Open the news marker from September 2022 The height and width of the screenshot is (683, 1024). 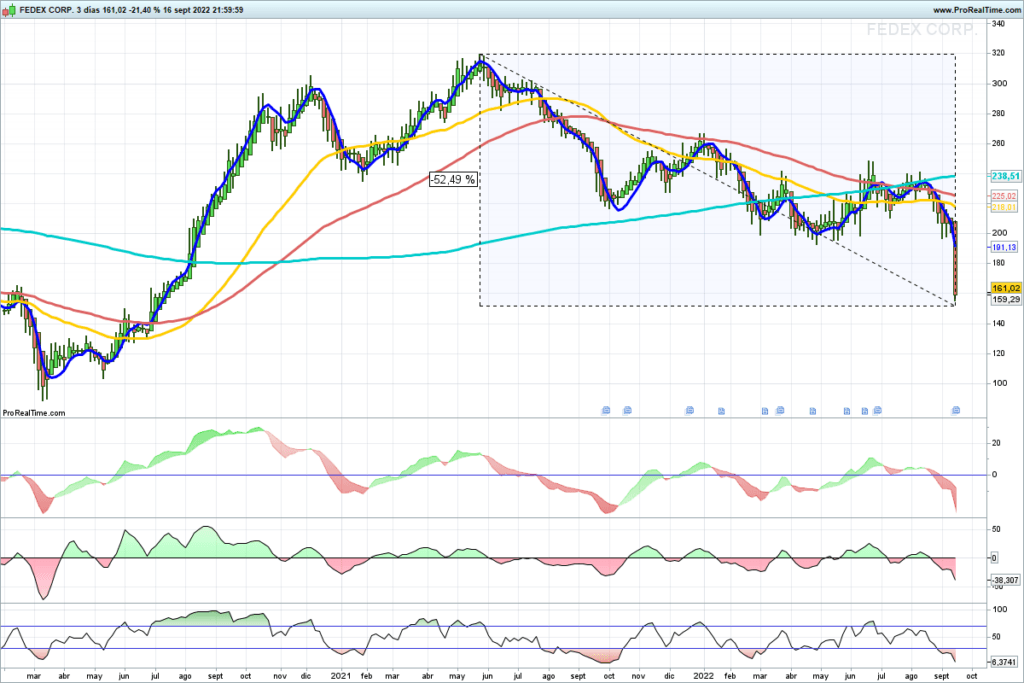tap(956, 410)
